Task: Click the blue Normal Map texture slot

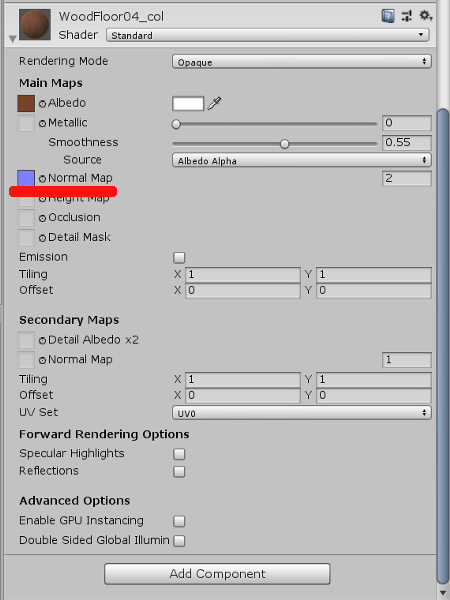Action: click(26, 179)
